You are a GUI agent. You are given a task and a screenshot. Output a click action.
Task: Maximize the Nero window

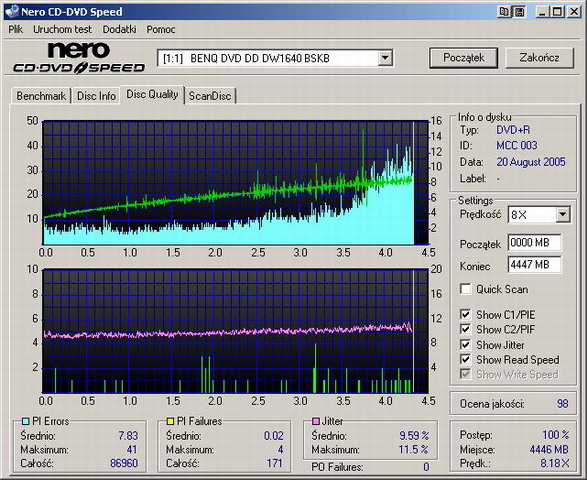coord(557,12)
